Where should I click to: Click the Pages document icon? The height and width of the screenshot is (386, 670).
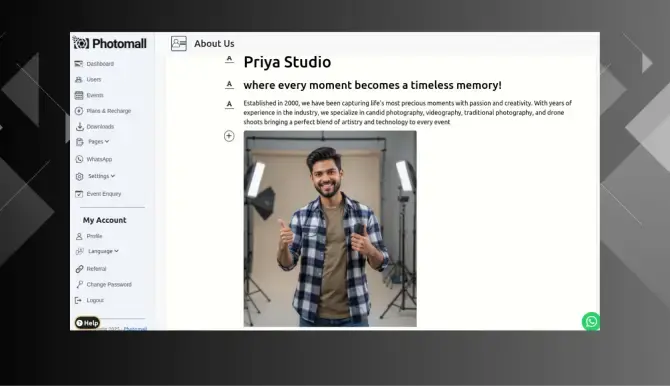pos(79,141)
